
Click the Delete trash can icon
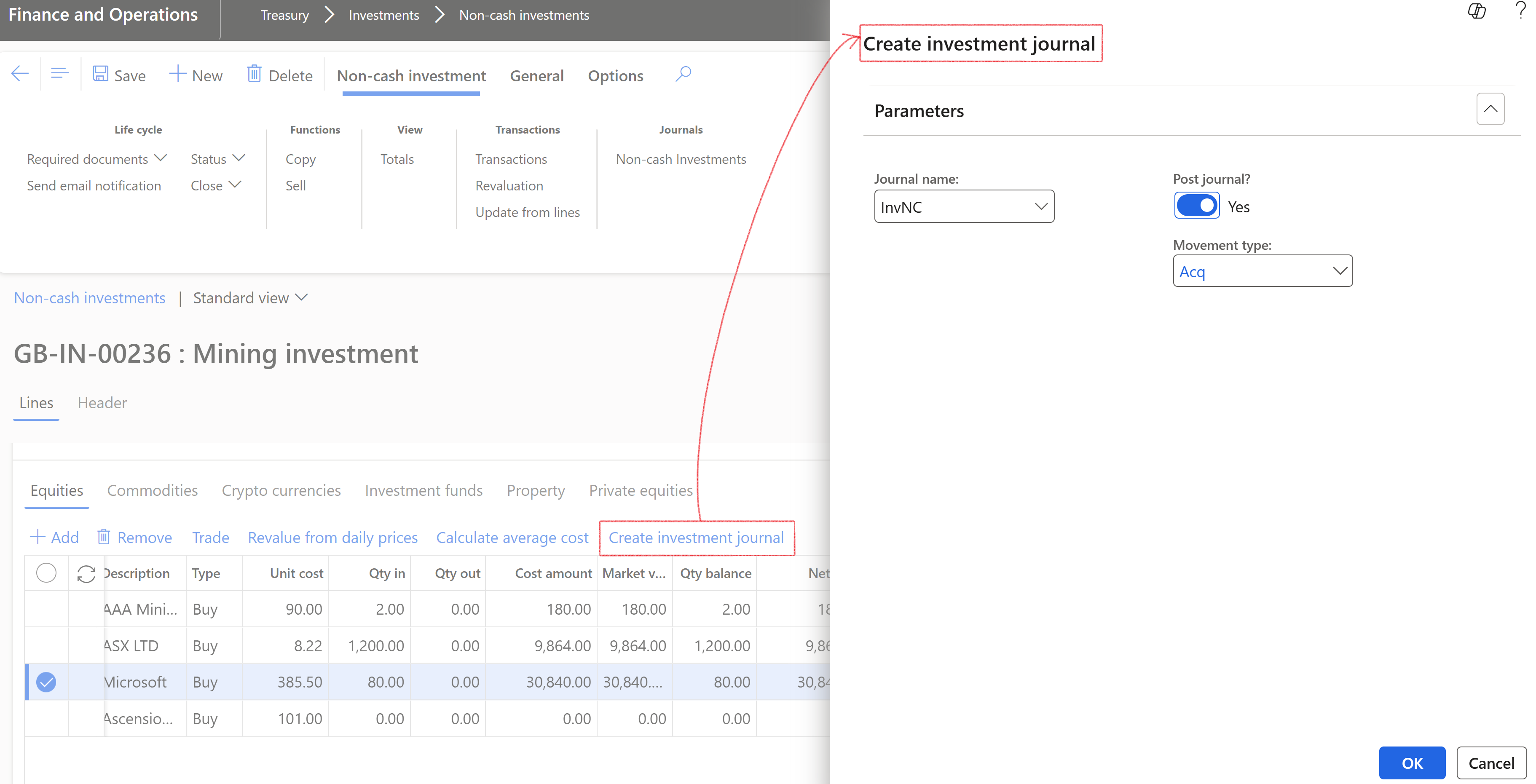[254, 75]
